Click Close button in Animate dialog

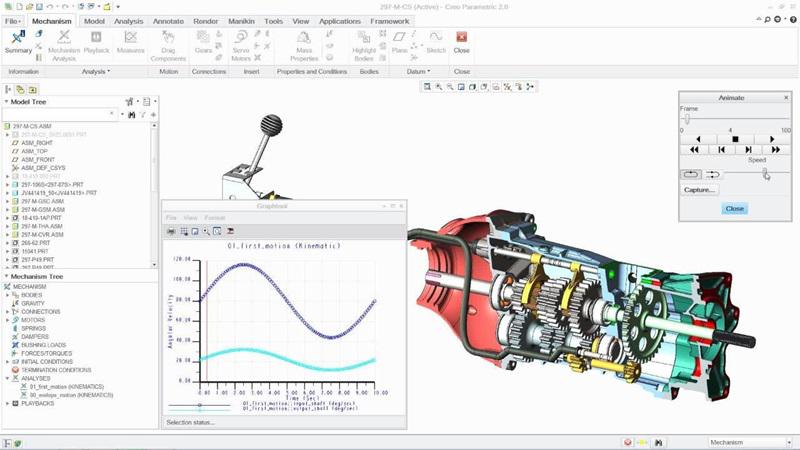[734, 209]
